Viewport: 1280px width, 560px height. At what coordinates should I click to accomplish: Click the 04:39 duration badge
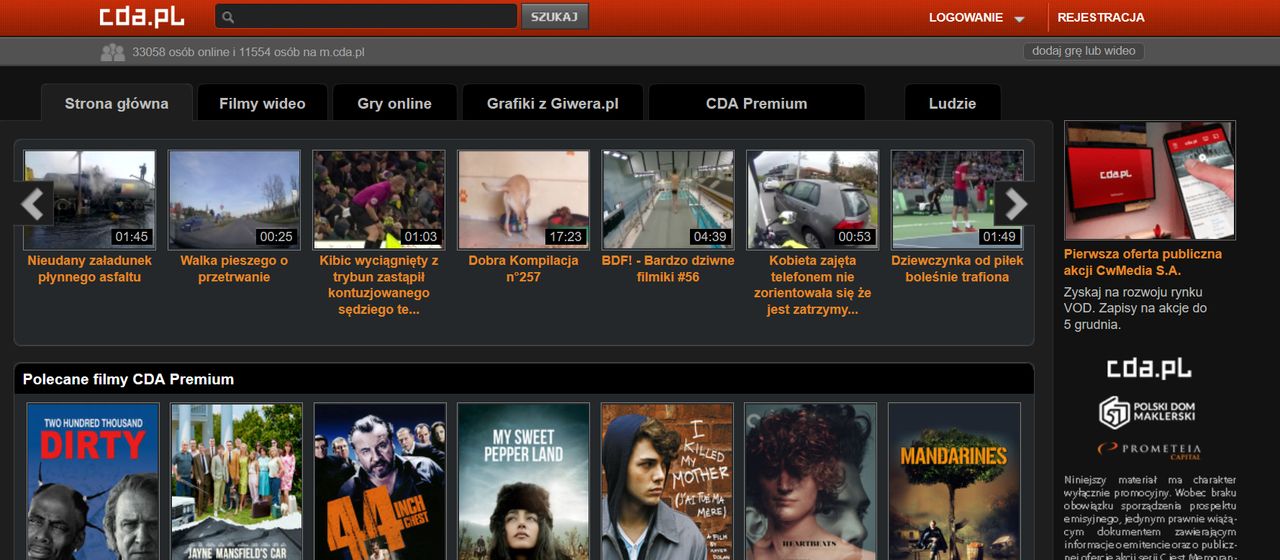(710, 237)
